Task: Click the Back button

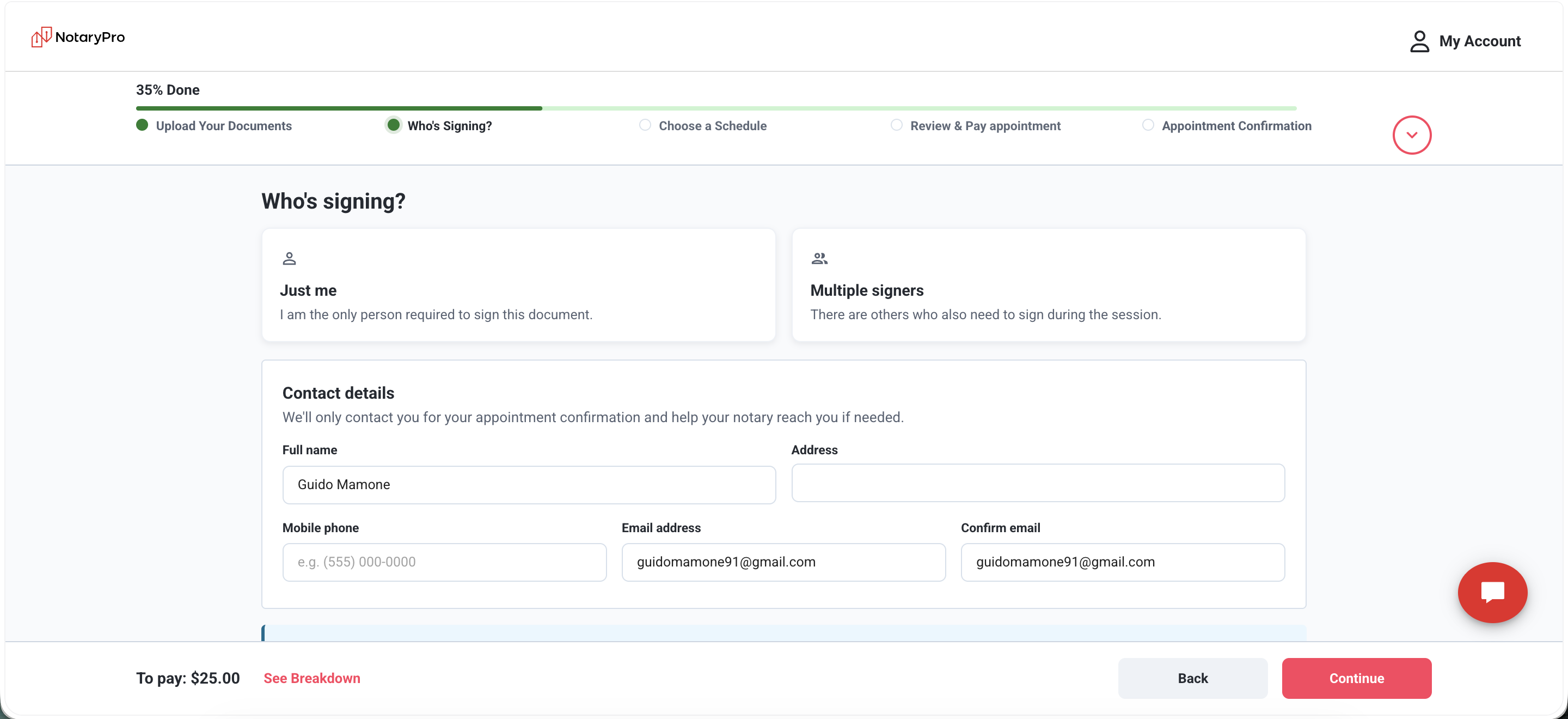Action: coord(1192,678)
